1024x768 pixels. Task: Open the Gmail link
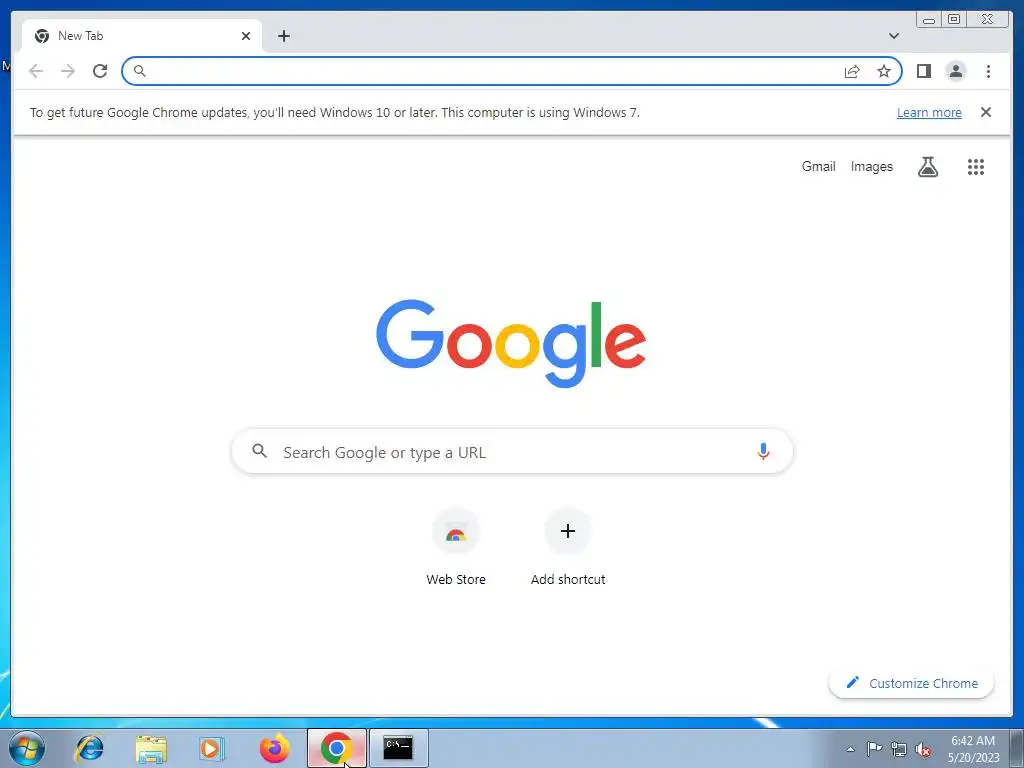(818, 167)
